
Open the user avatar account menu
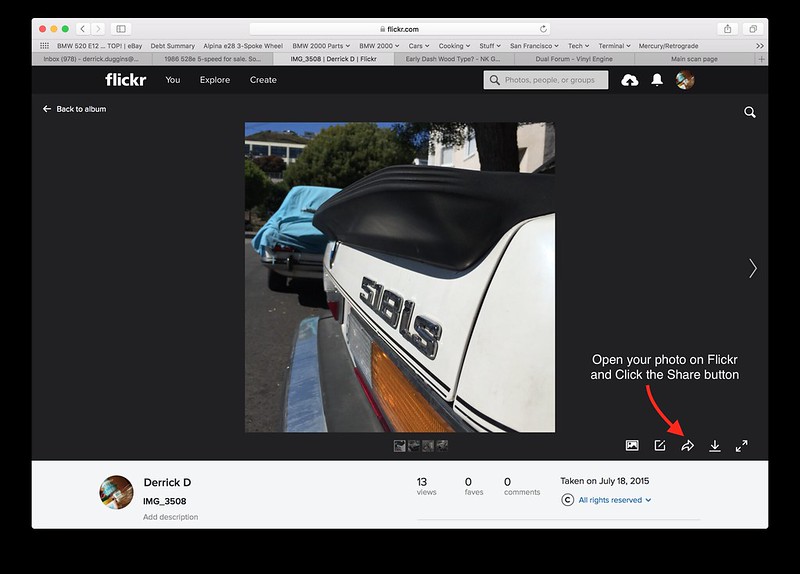[x=685, y=80]
